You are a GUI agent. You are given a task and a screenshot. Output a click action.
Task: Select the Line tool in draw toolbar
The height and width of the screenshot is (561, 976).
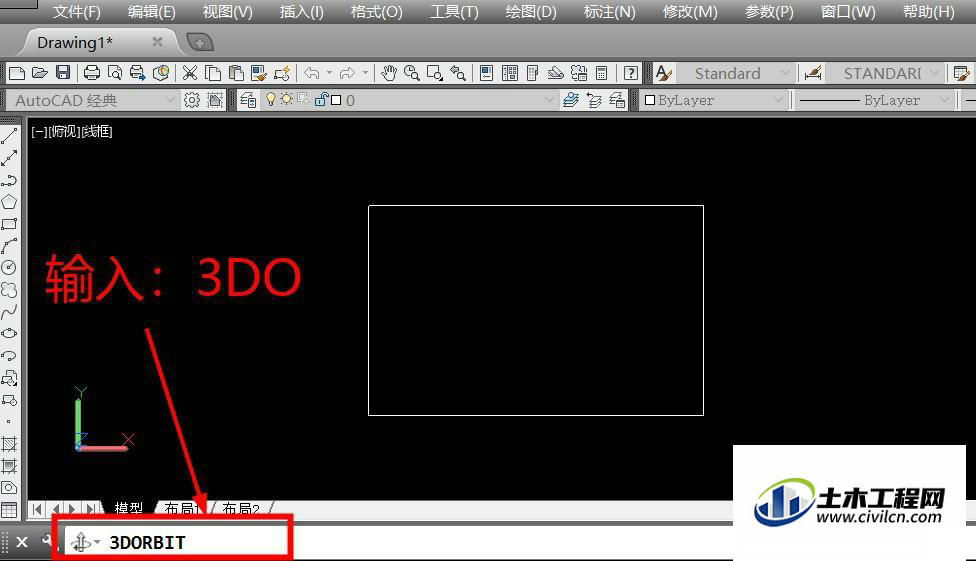(9, 135)
